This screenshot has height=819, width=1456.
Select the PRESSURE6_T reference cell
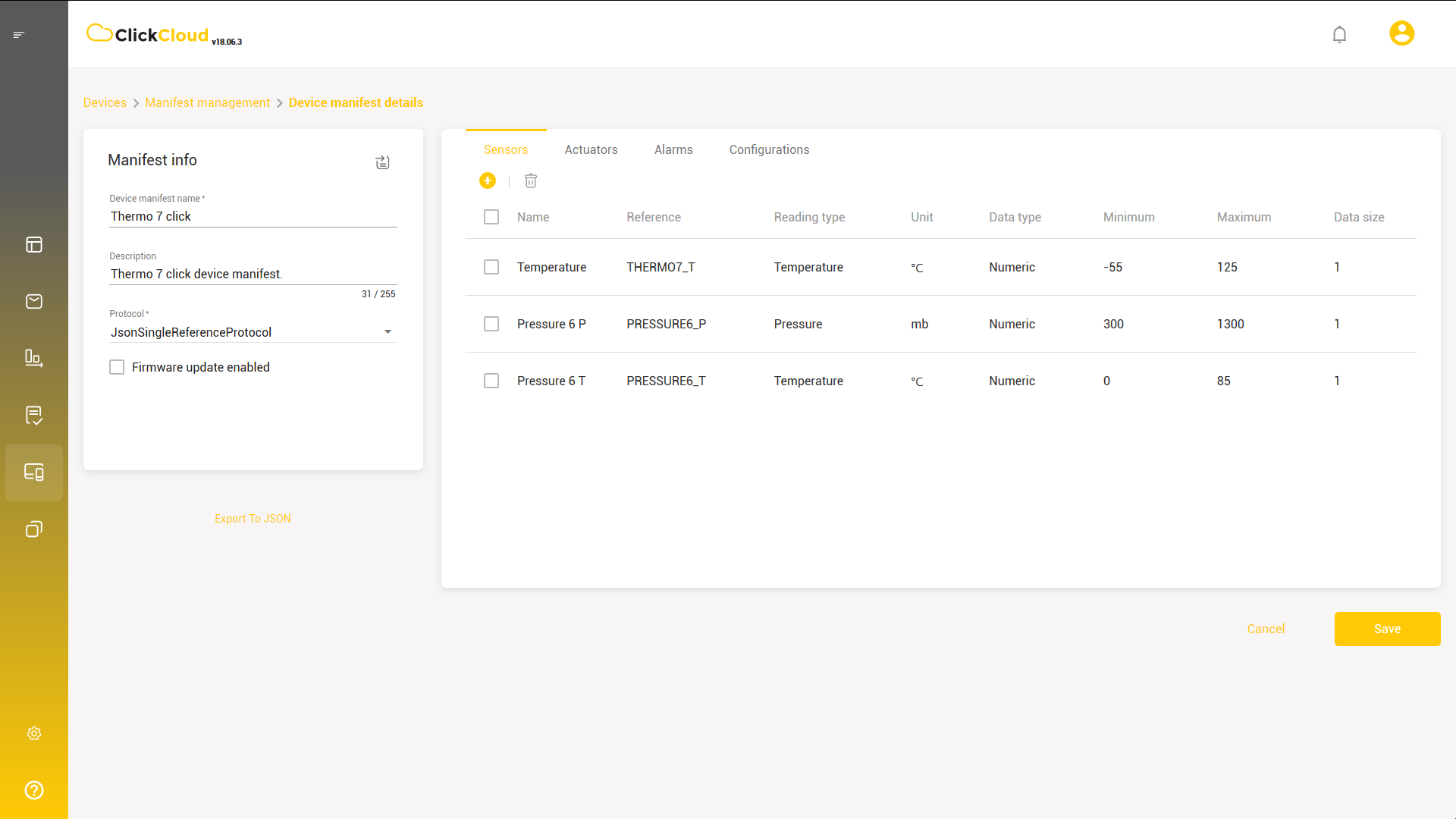click(x=666, y=381)
